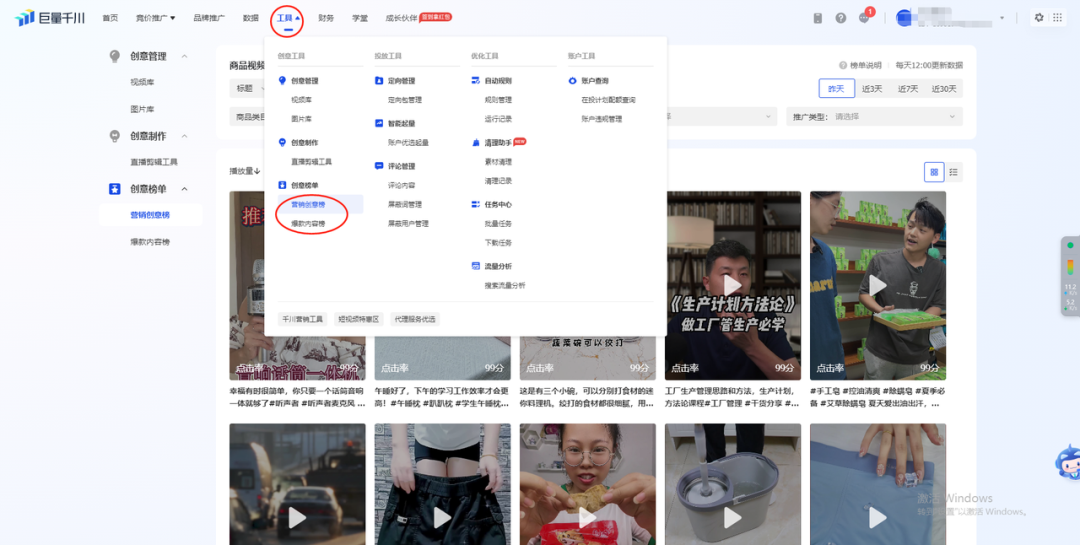This screenshot has height=545, width=1080.
Task: Click the 账户查询 icon in the menu
Action: (572, 81)
